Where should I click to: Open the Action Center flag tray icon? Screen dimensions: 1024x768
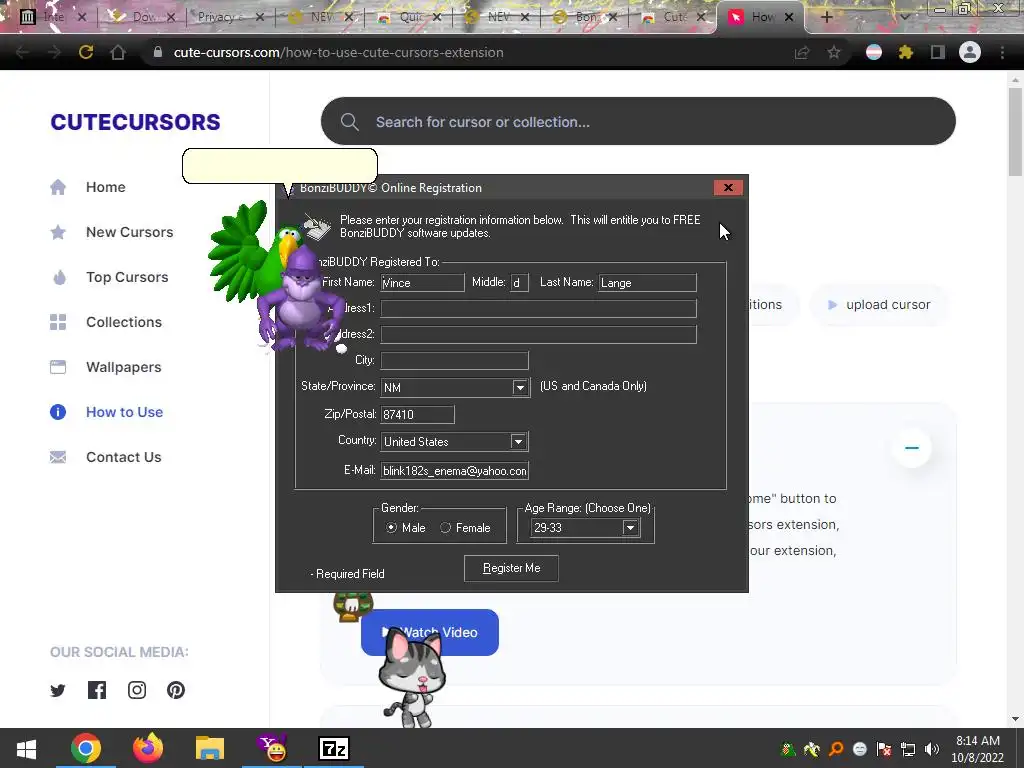point(884,749)
